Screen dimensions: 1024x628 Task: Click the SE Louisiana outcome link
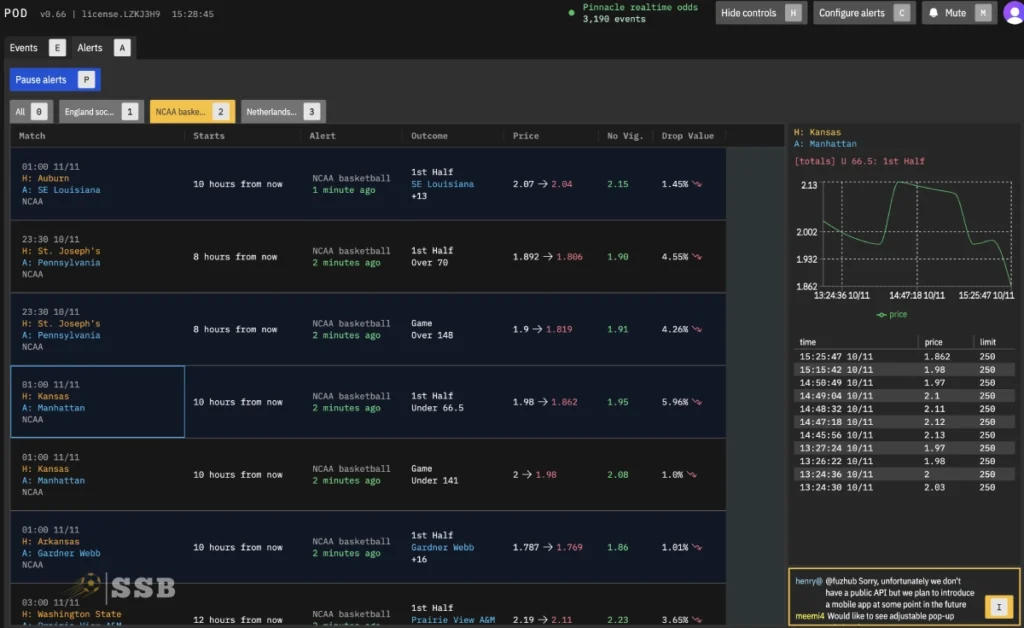click(x=442, y=184)
